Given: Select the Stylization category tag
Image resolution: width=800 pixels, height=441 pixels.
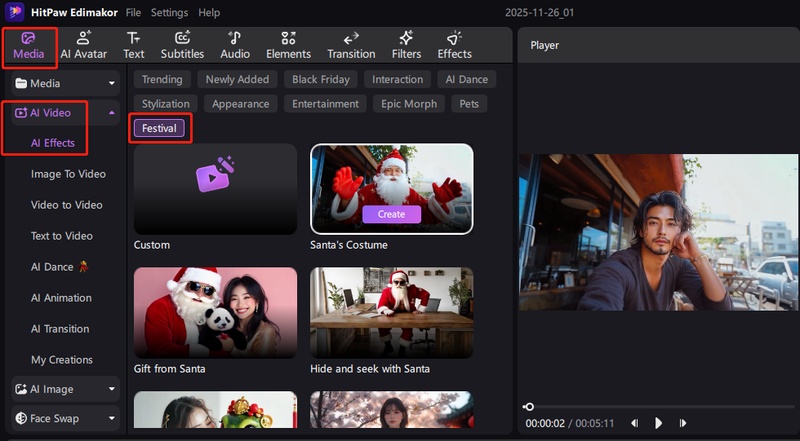Looking at the screenshot, I should click(165, 104).
